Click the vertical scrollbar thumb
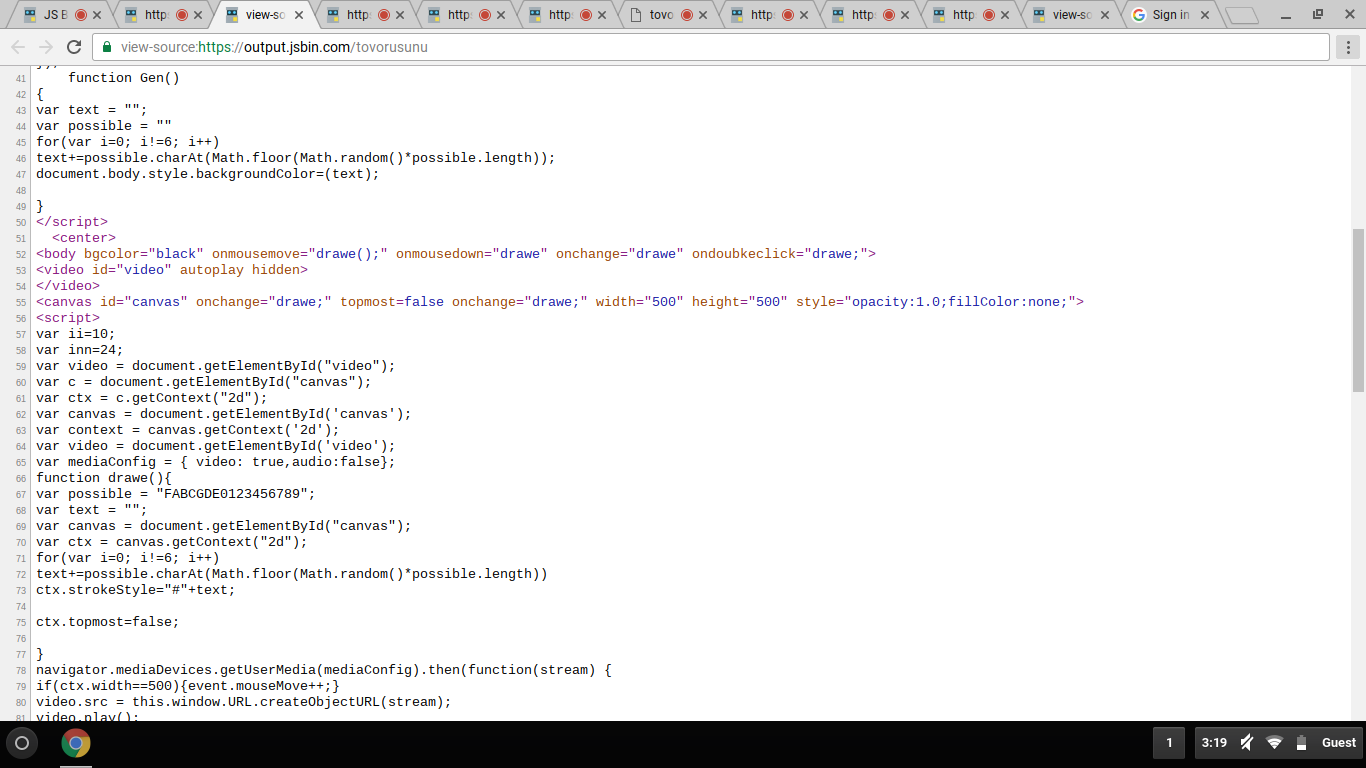1366x768 pixels. click(1357, 310)
